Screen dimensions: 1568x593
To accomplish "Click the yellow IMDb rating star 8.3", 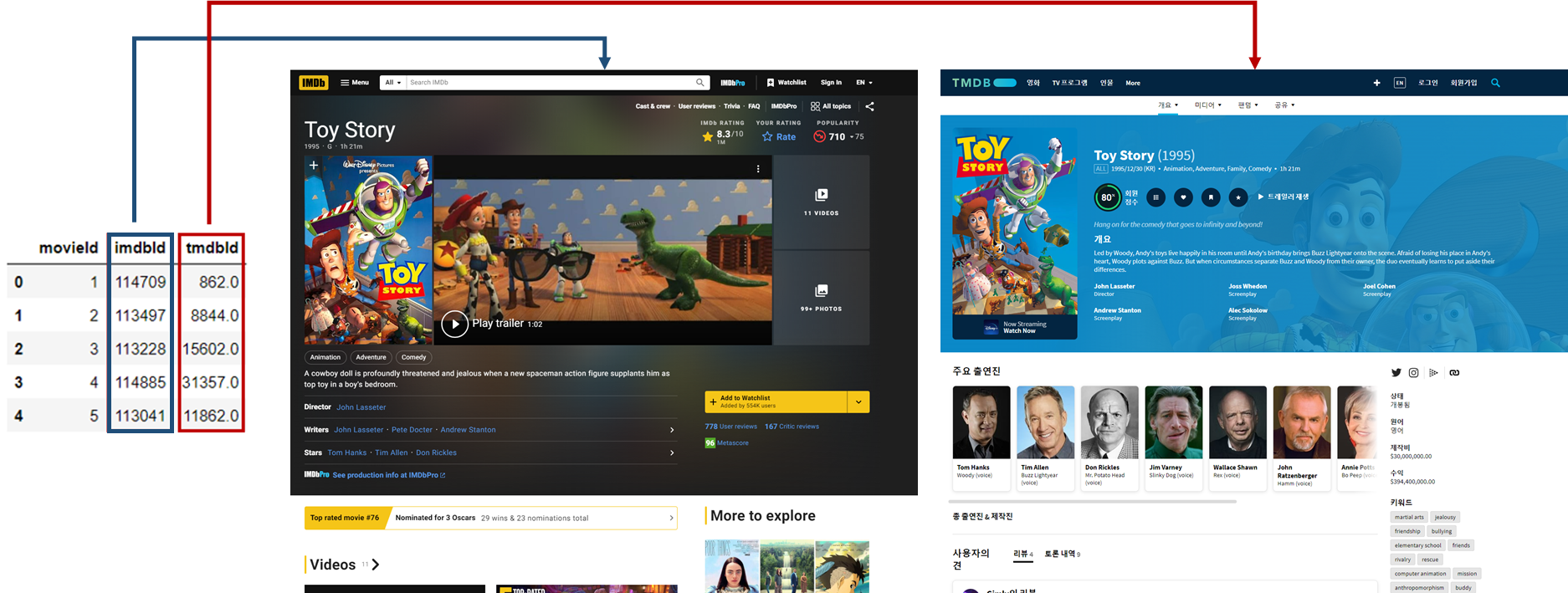I will [x=708, y=136].
